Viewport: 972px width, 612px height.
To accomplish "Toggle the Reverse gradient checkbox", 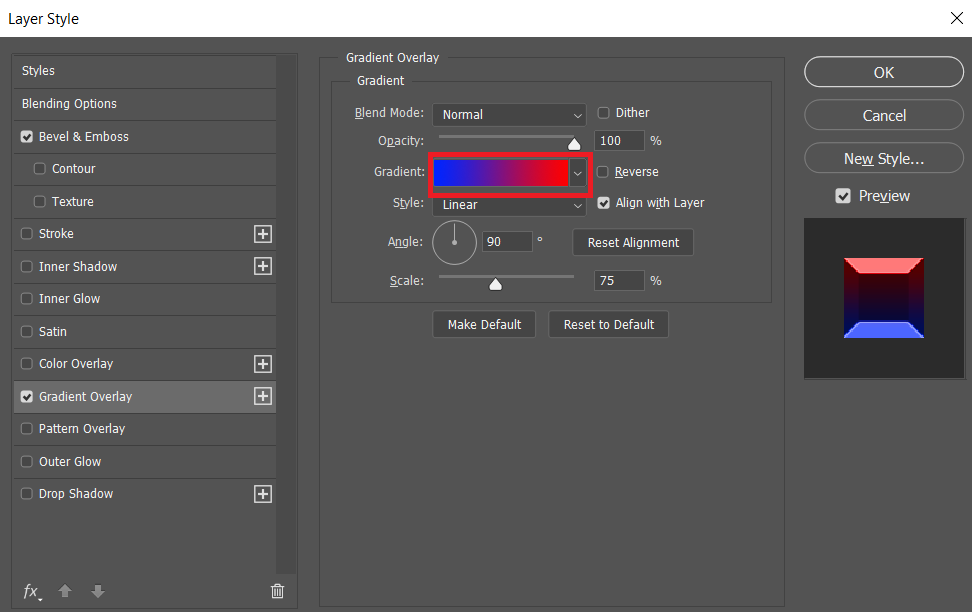I will pos(603,172).
